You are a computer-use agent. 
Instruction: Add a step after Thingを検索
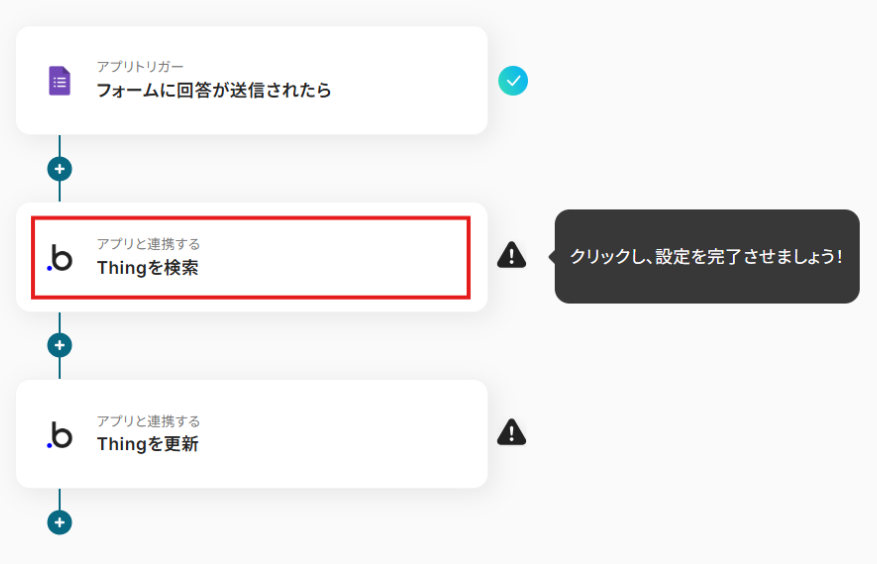[59, 345]
